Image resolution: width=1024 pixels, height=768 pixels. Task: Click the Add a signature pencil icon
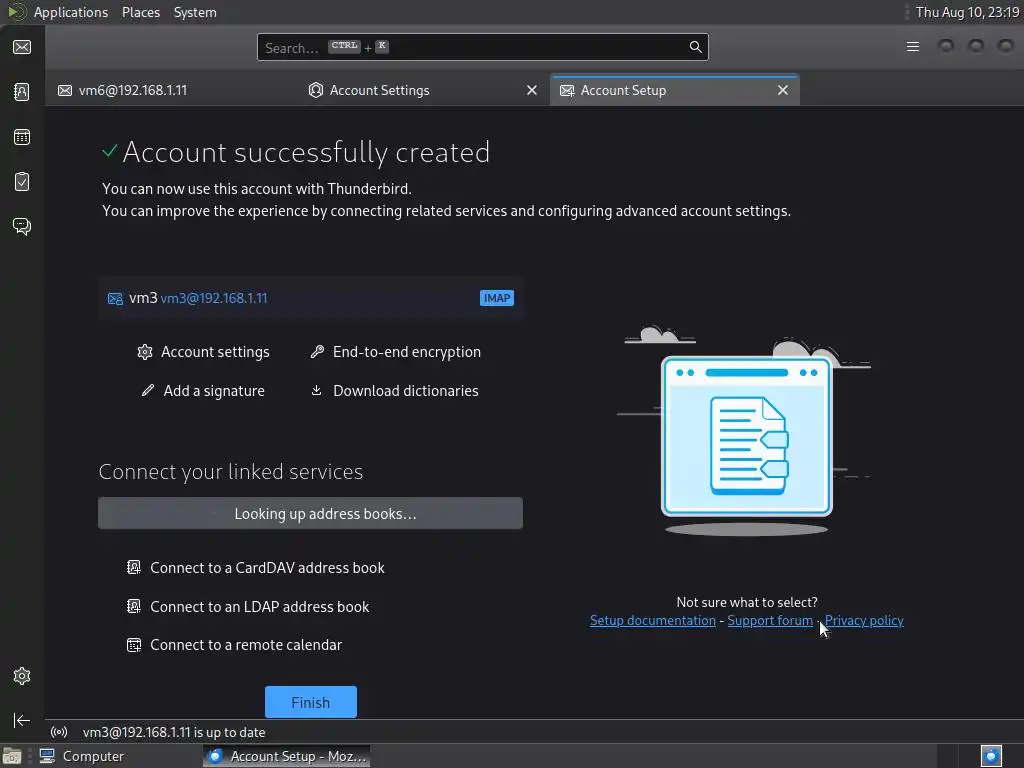click(x=148, y=391)
